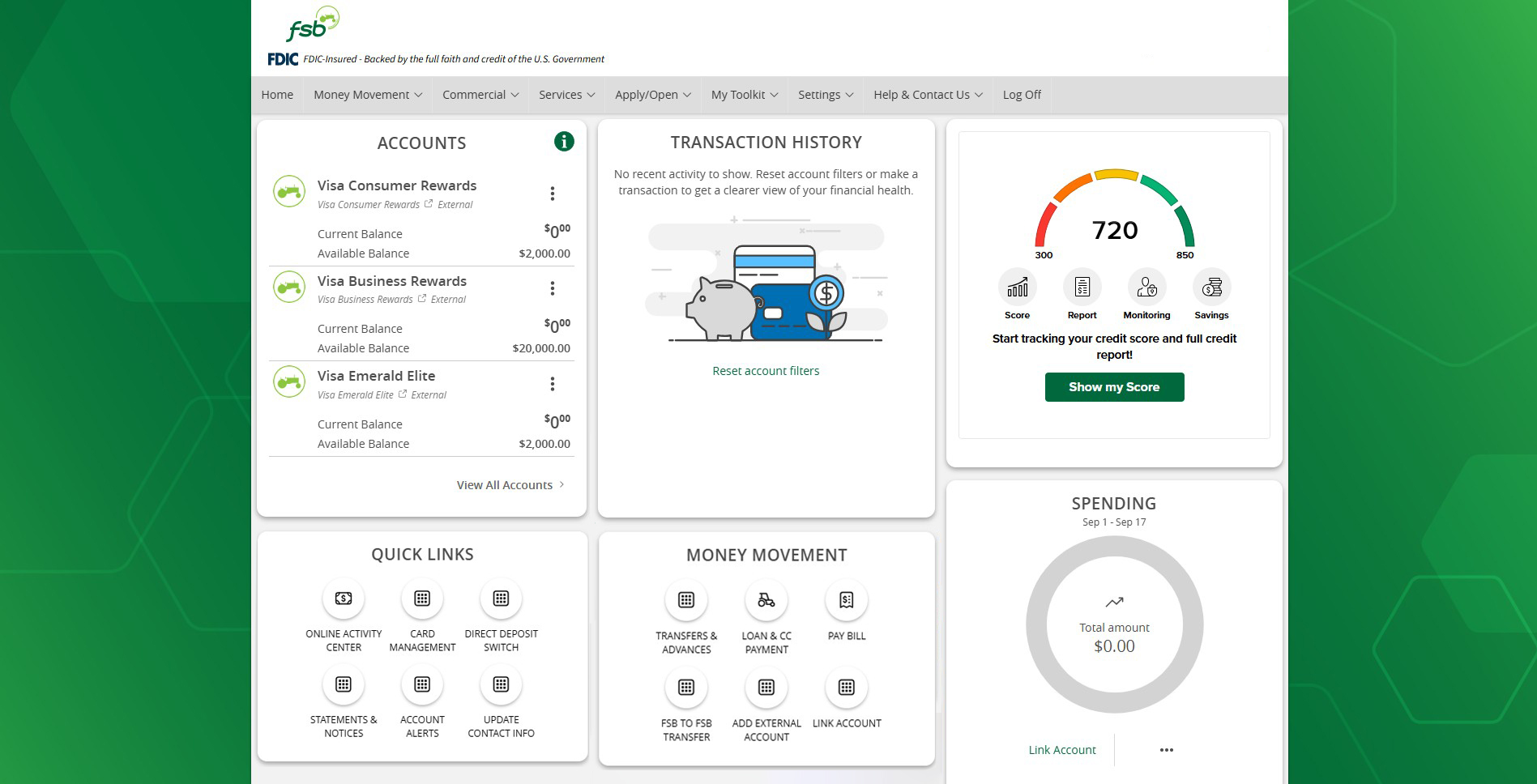Select Home in the navigation bar
This screenshot has height=784, width=1537.
(x=277, y=94)
